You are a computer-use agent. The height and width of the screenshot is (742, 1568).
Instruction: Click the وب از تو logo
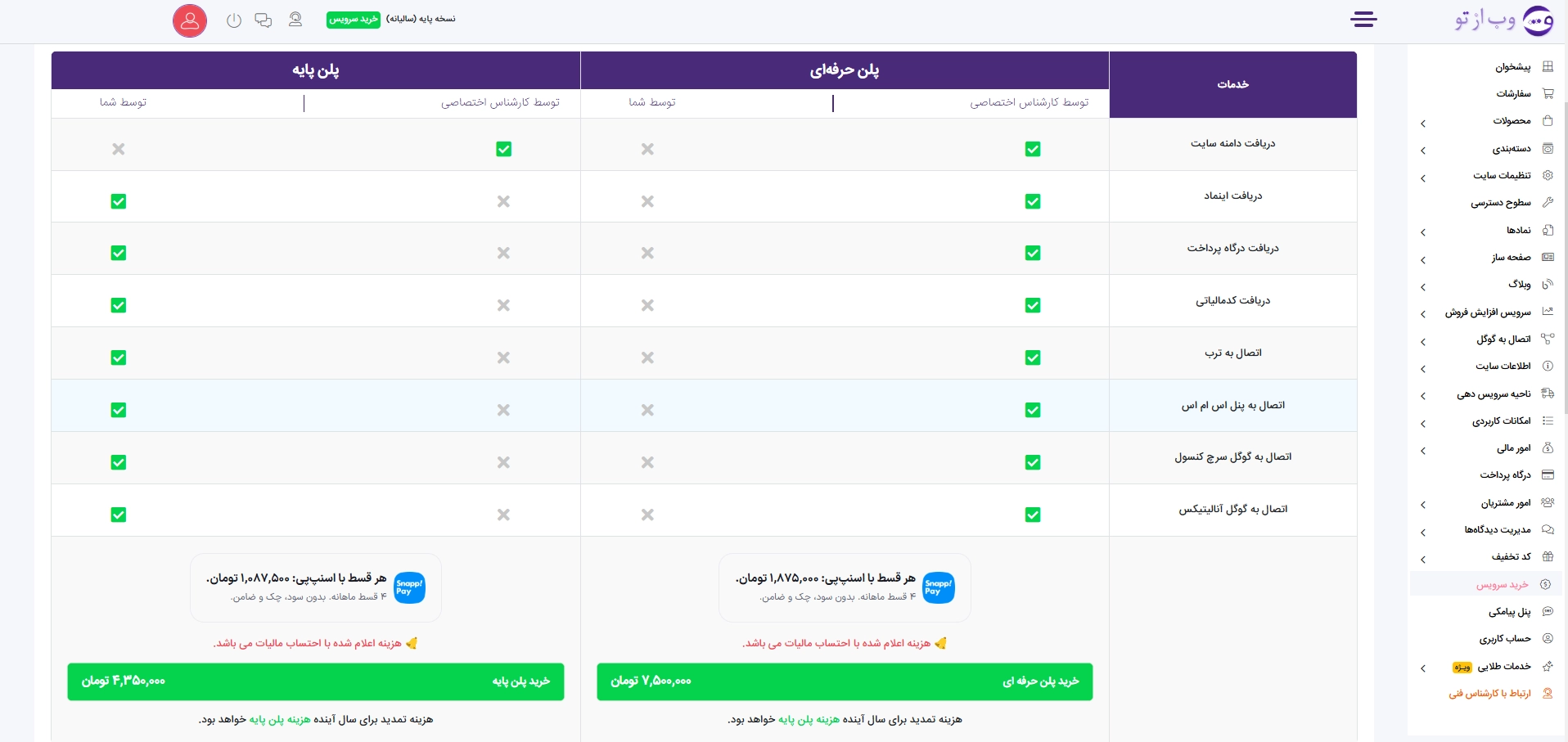click(x=1505, y=20)
